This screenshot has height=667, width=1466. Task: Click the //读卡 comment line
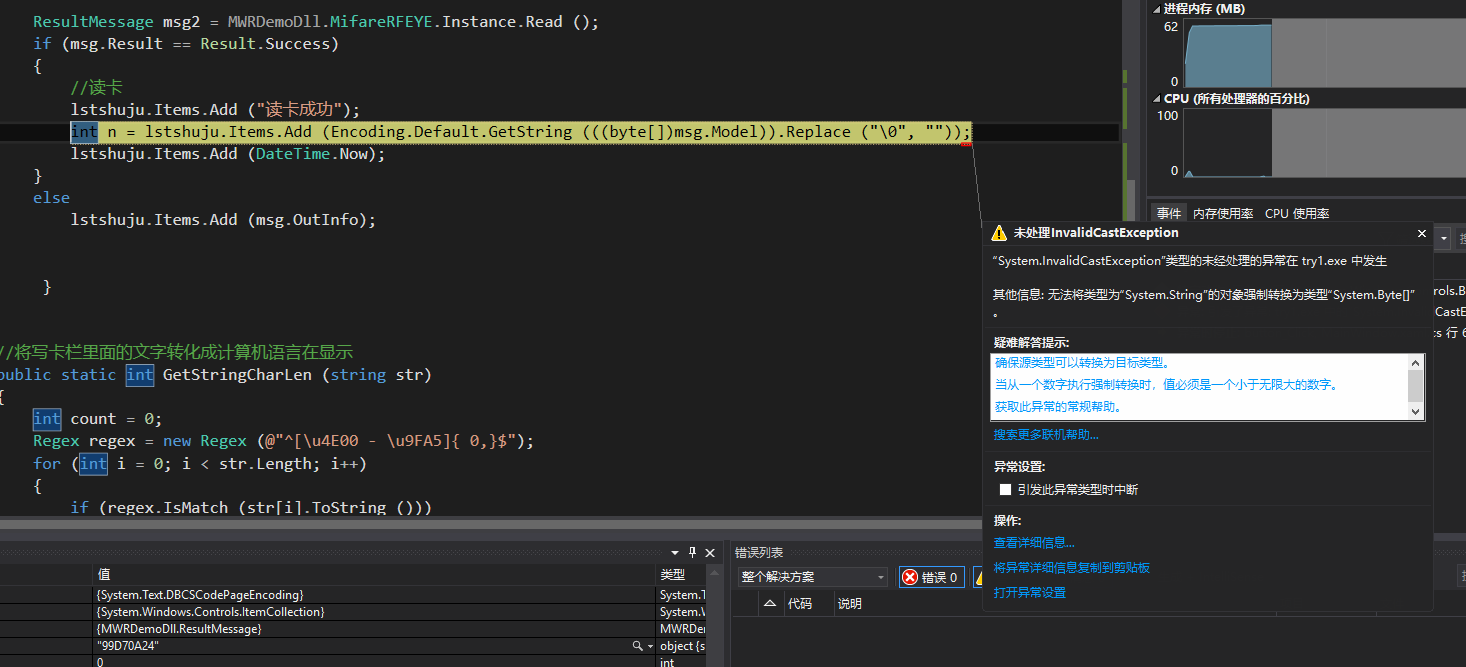(x=96, y=88)
